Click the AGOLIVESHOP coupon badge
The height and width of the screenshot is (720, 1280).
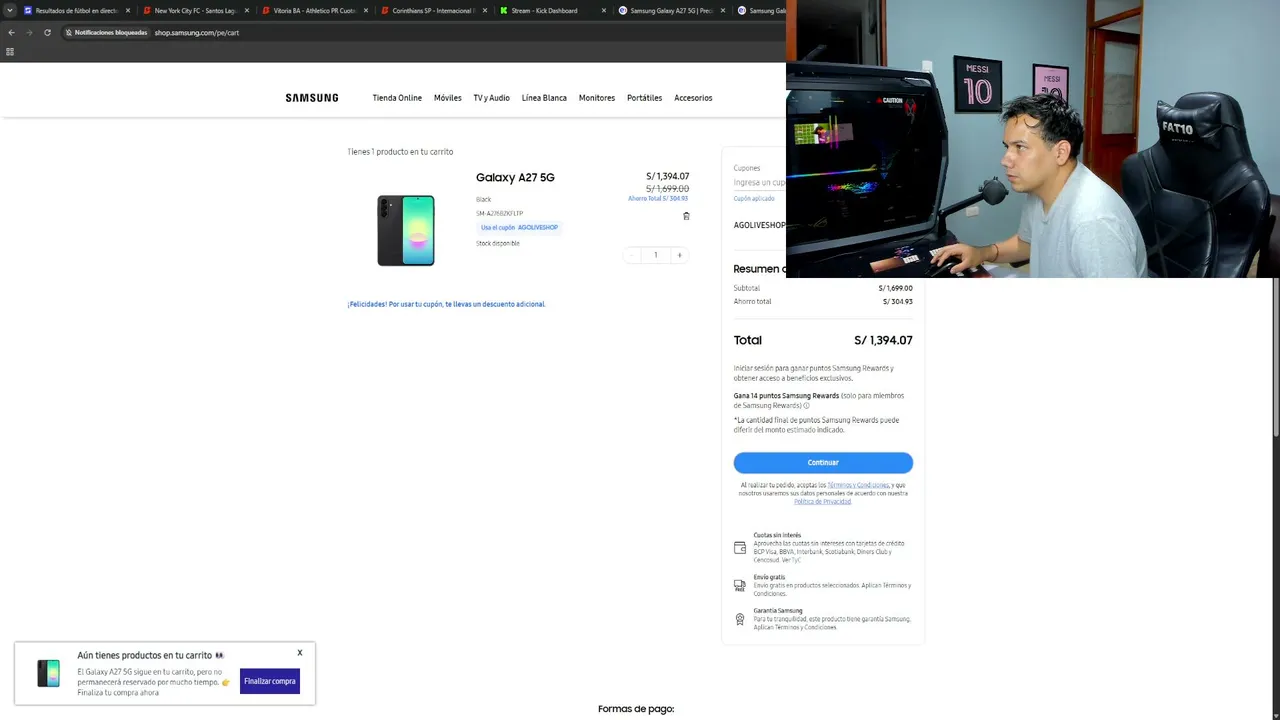[x=519, y=228]
